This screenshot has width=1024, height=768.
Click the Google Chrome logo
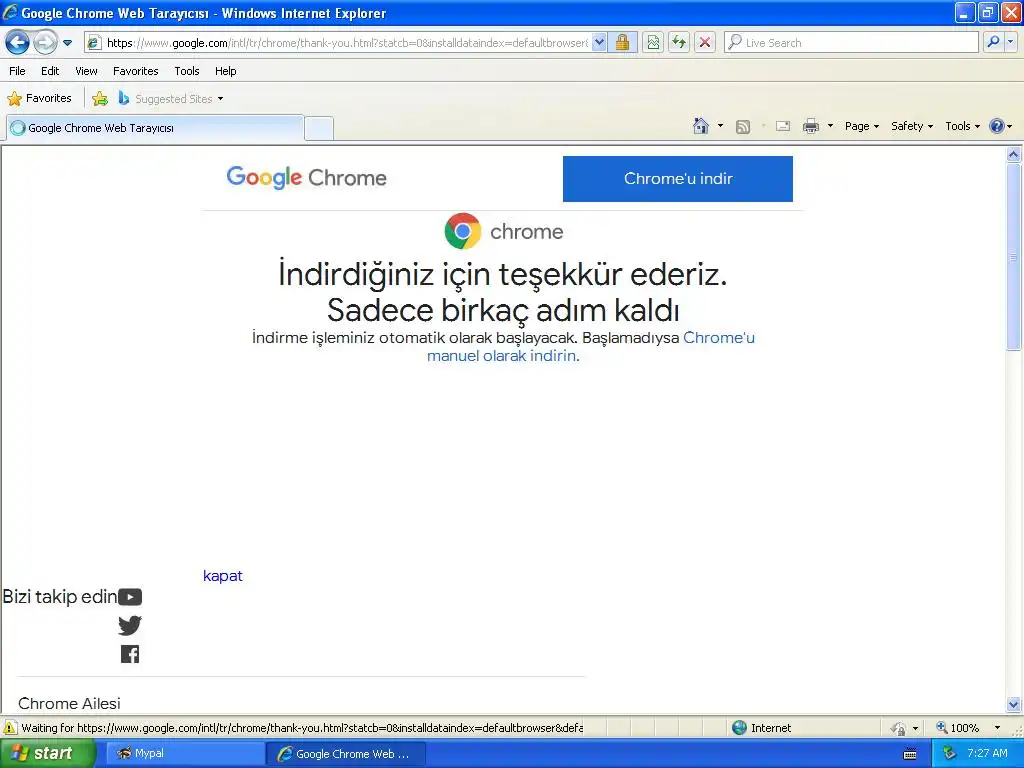tap(306, 178)
